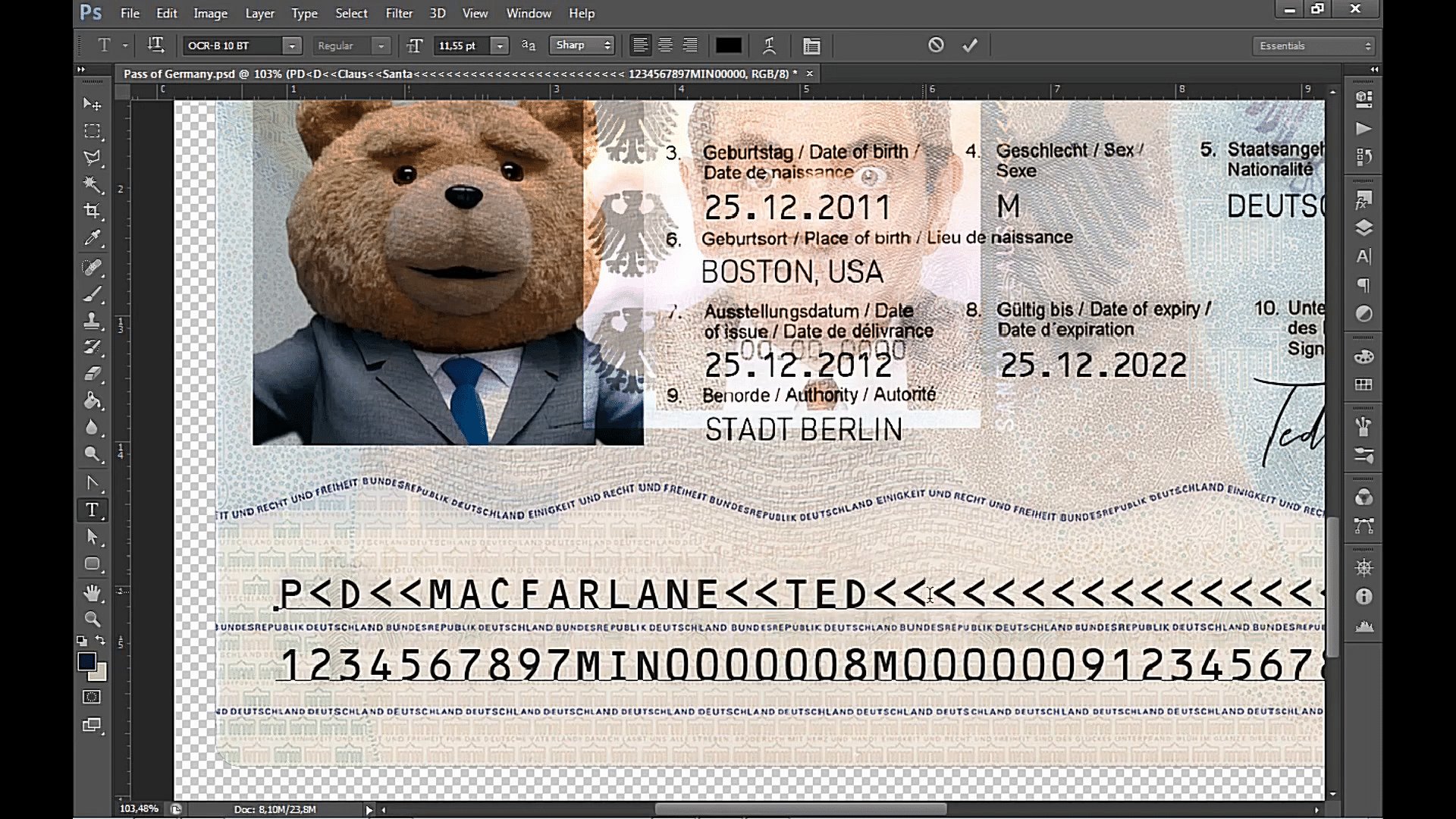This screenshot has width=1456, height=819.
Task: Open the Window menu
Action: point(529,14)
